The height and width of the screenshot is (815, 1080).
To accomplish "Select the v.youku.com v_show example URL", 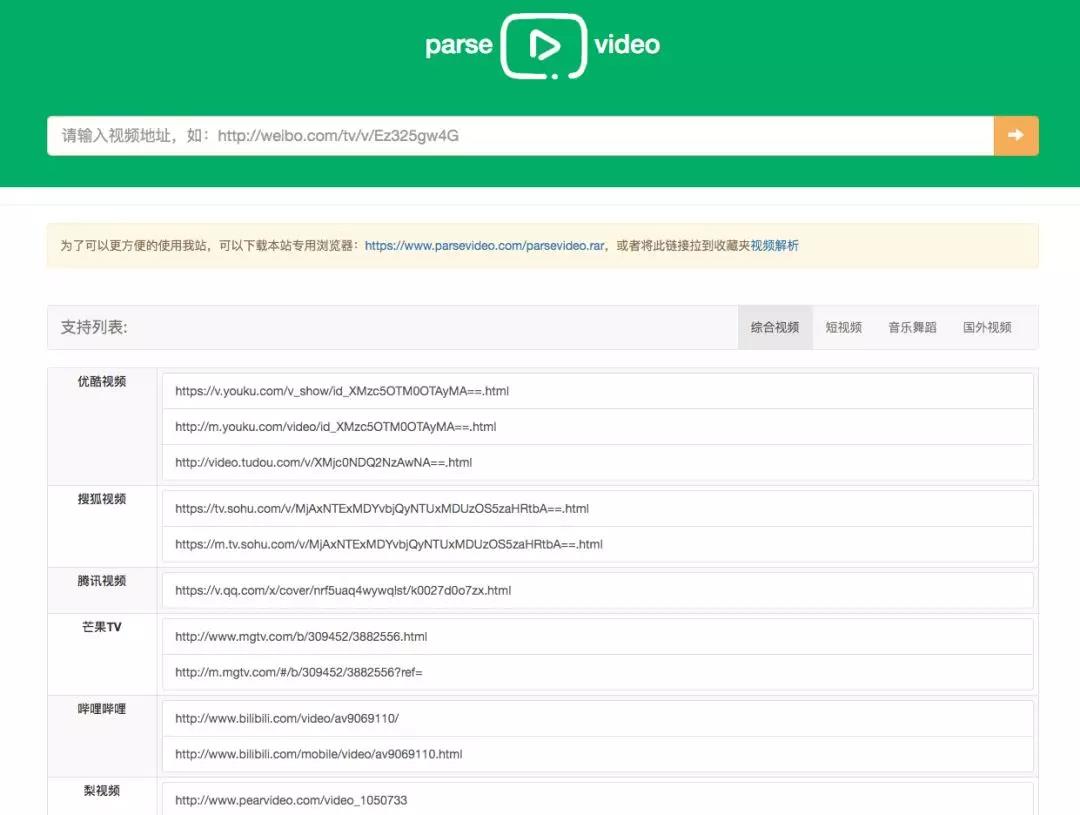I will coord(342,391).
